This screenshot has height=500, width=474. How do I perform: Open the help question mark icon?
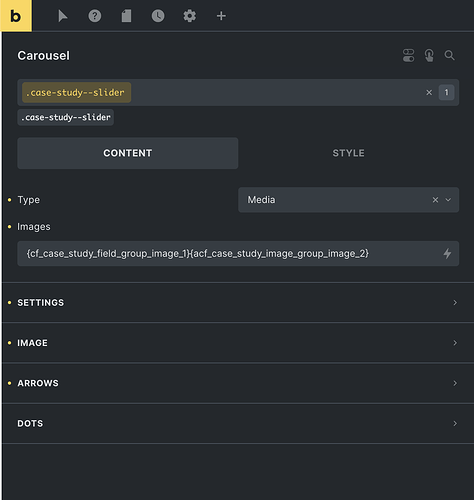tap(95, 16)
